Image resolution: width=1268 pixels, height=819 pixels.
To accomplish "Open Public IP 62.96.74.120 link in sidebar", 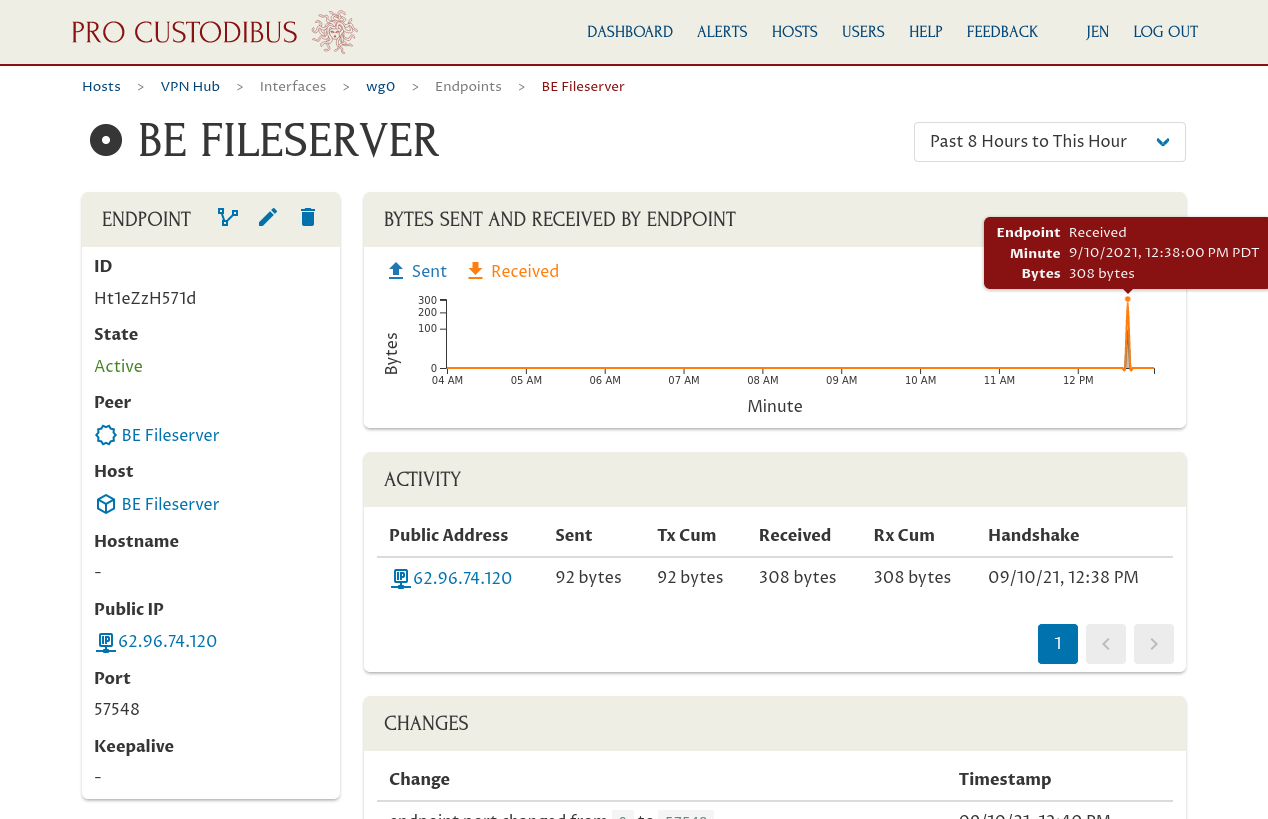I will click(x=167, y=642).
